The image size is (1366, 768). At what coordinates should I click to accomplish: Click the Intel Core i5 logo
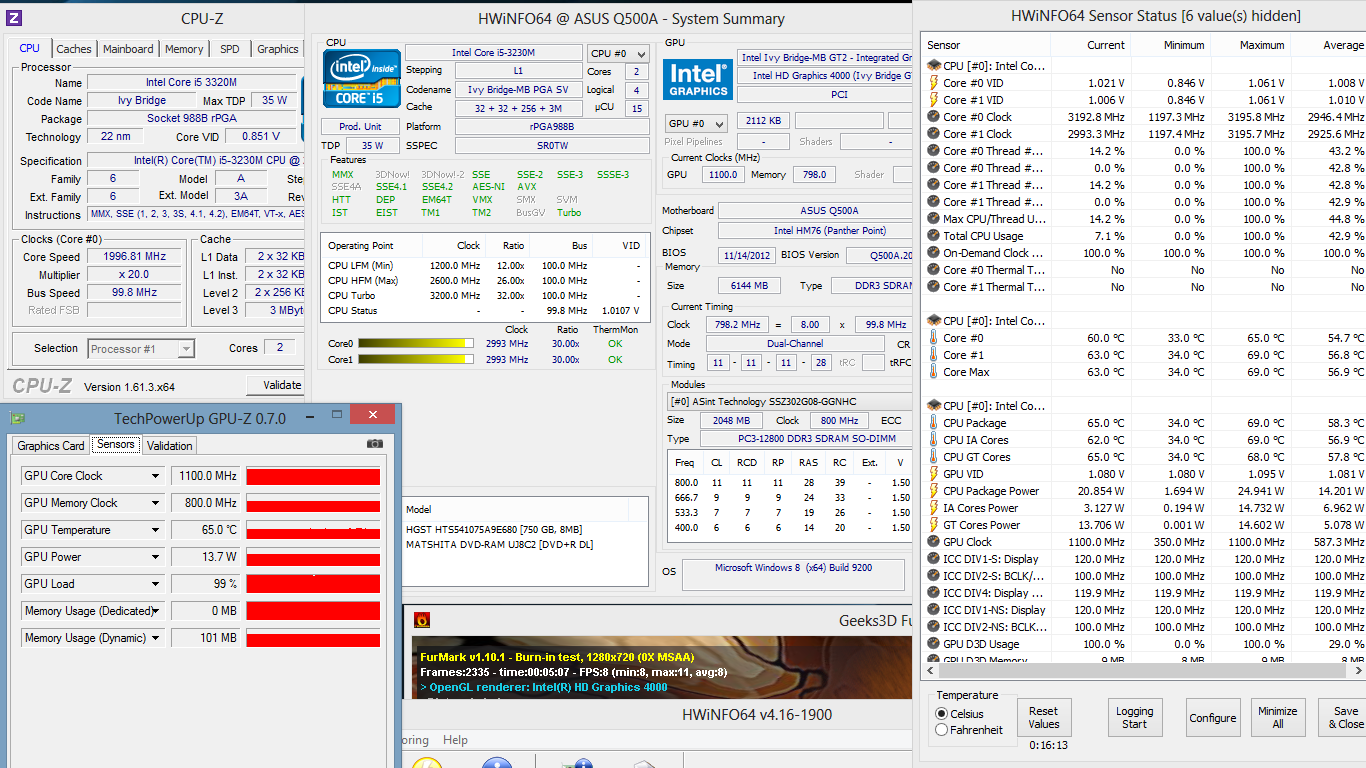[361, 78]
